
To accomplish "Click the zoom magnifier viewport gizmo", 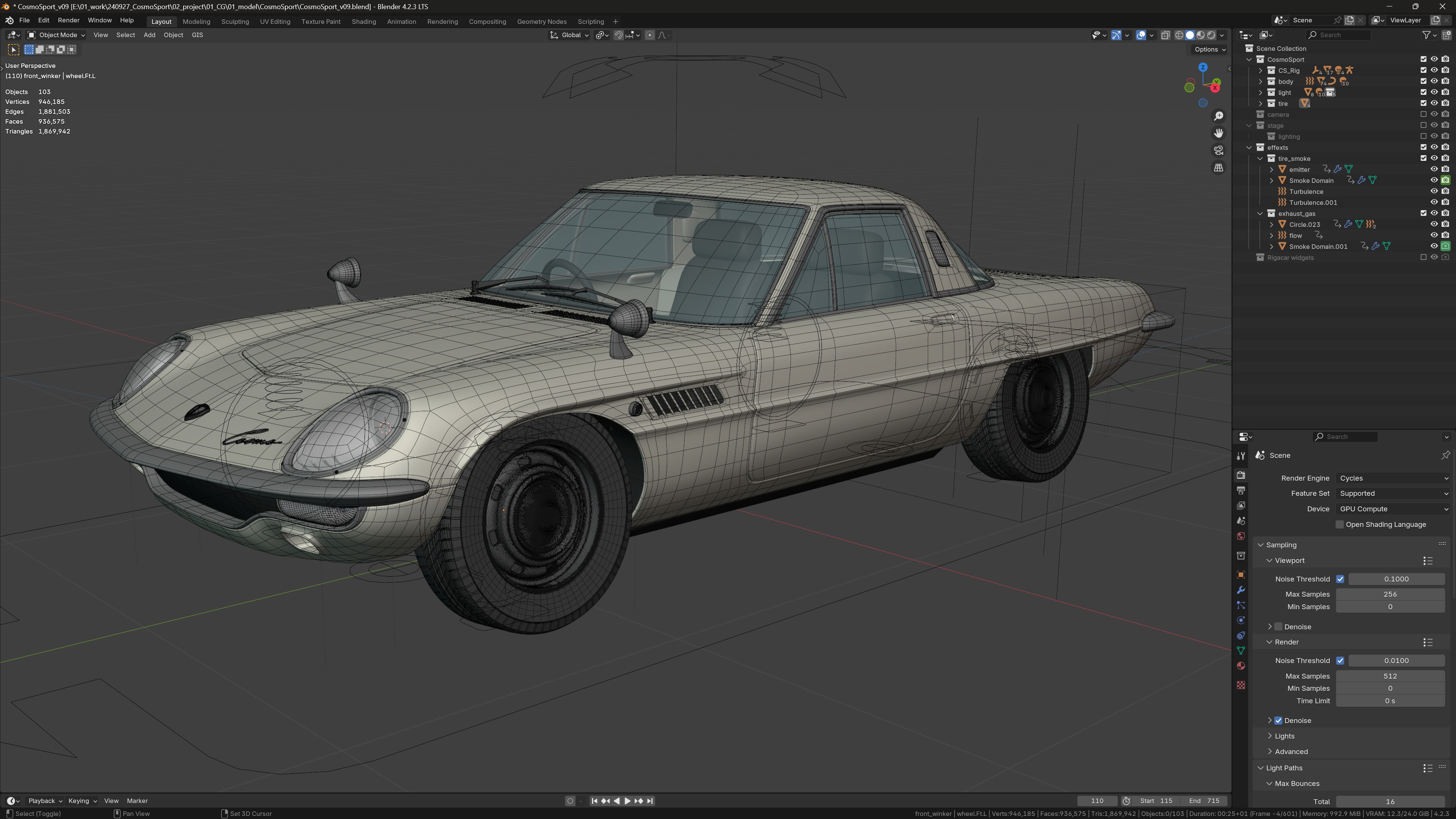I will tap(1219, 116).
